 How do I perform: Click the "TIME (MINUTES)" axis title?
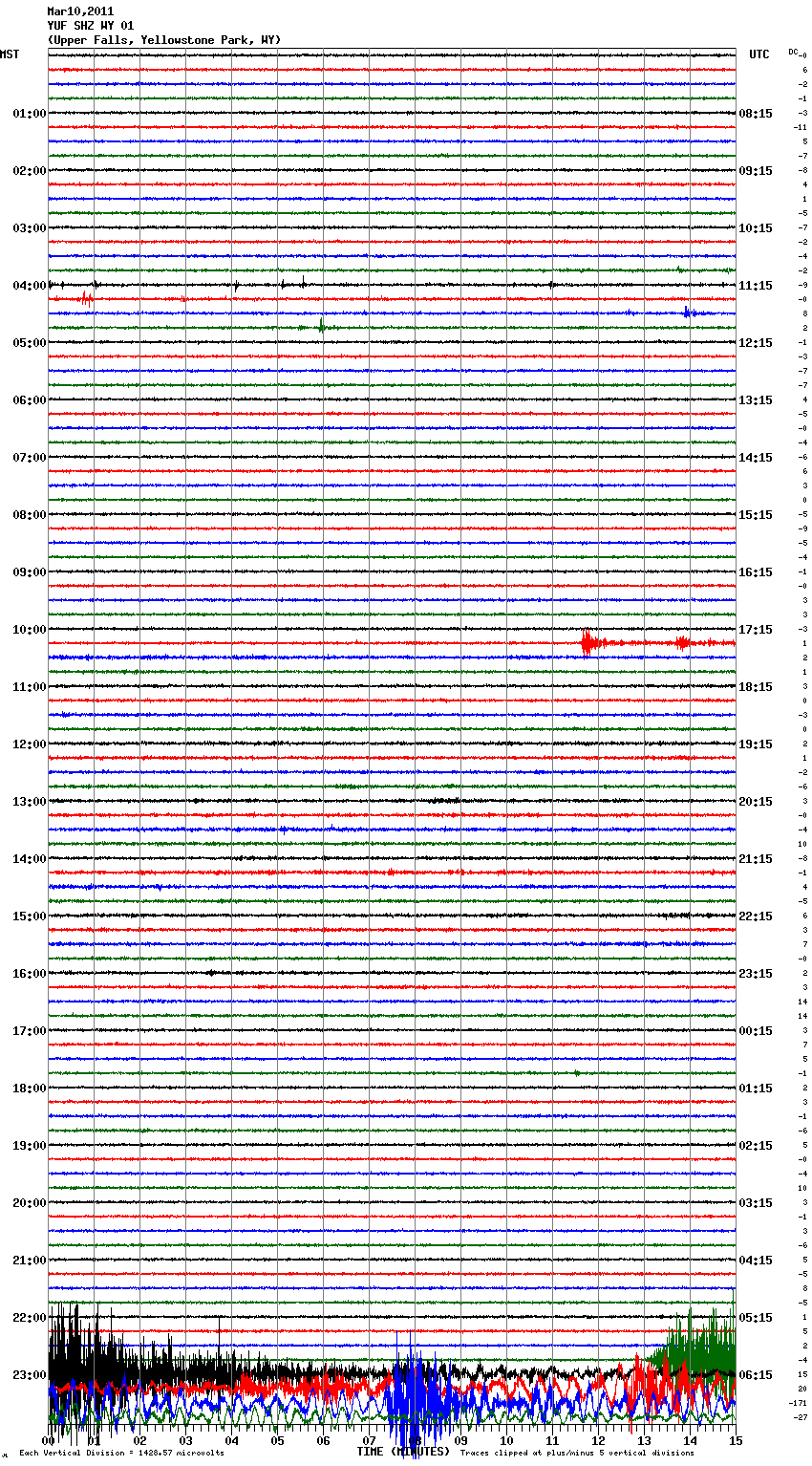(x=403, y=1452)
